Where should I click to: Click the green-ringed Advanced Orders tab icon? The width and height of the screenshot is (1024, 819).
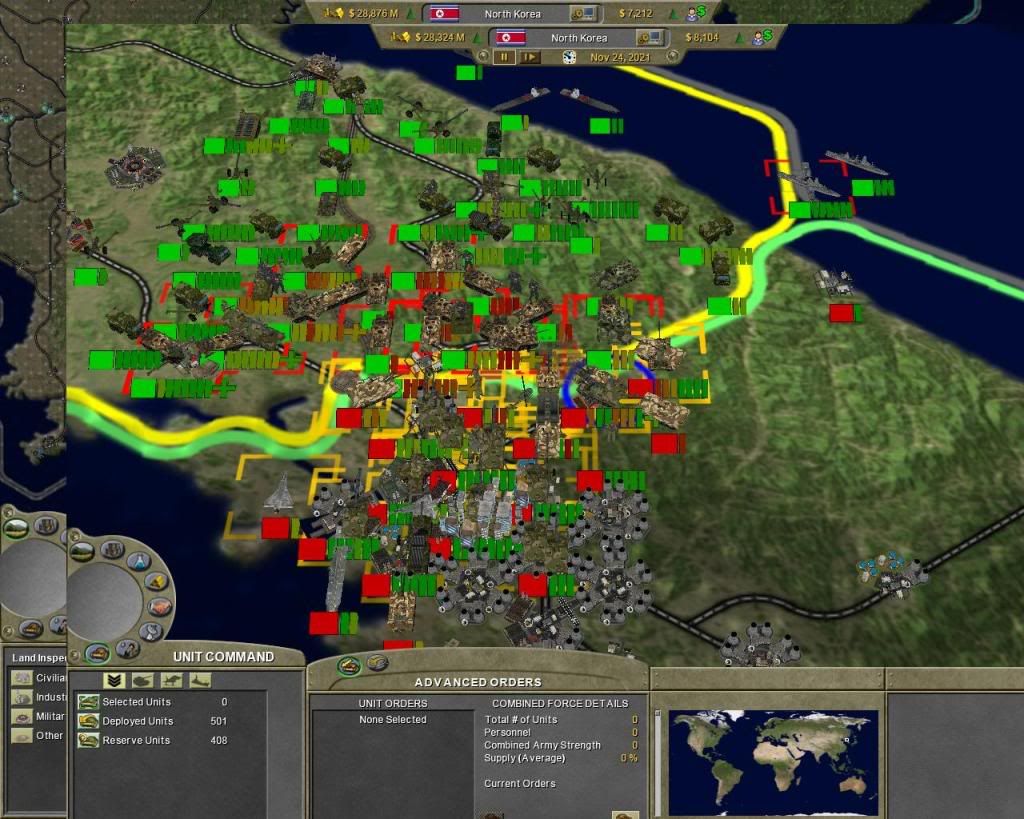pos(349,666)
